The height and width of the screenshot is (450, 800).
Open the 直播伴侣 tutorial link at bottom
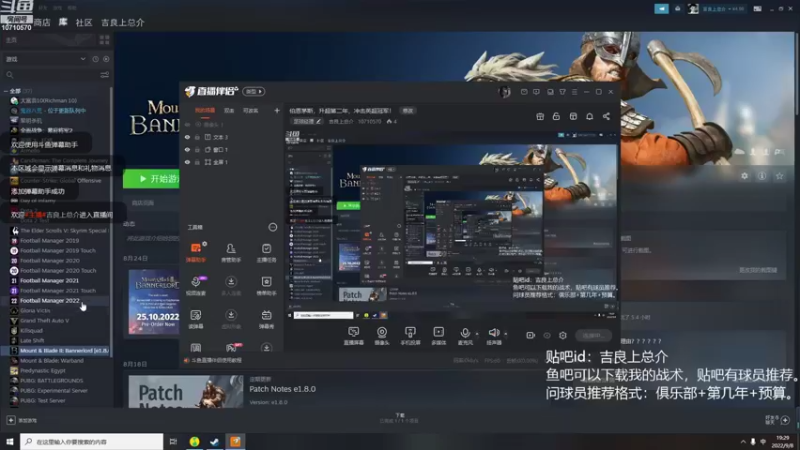point(213,360)
